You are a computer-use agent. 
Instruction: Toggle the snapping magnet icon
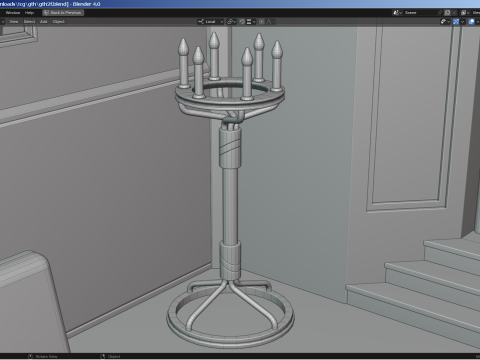(242, 22)
